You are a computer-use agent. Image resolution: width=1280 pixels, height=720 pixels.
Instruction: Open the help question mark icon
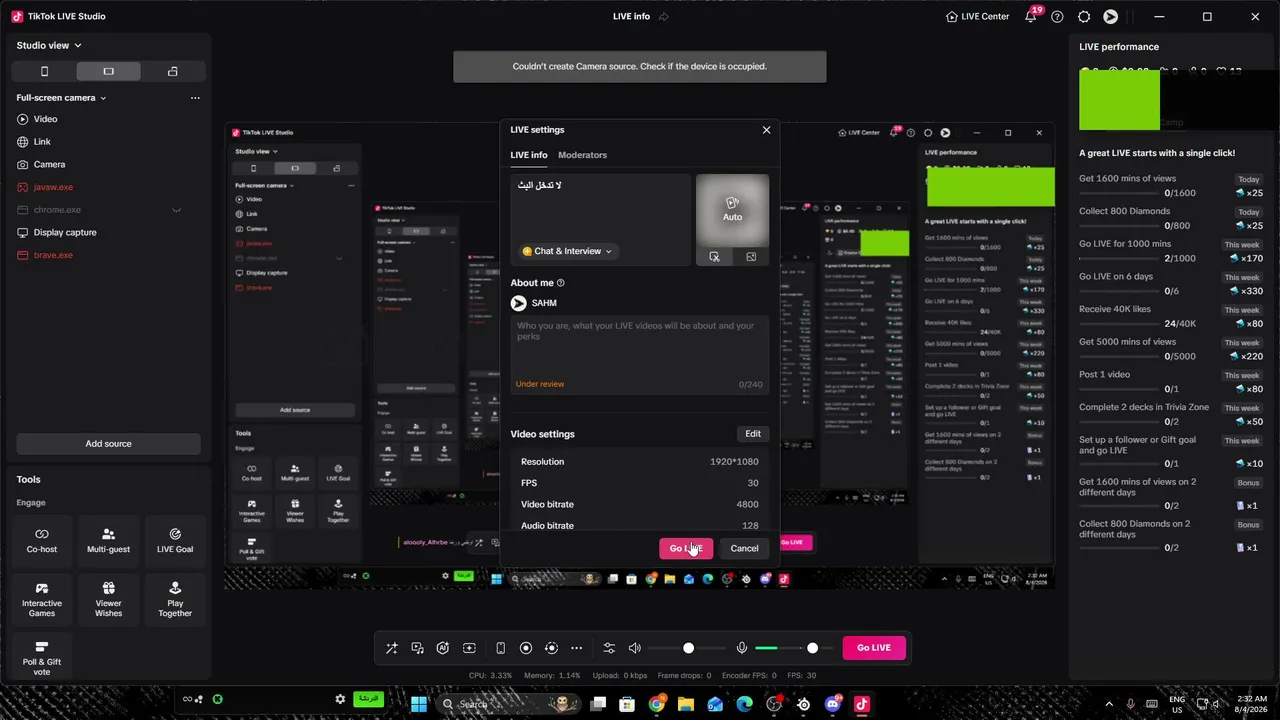1057,17
